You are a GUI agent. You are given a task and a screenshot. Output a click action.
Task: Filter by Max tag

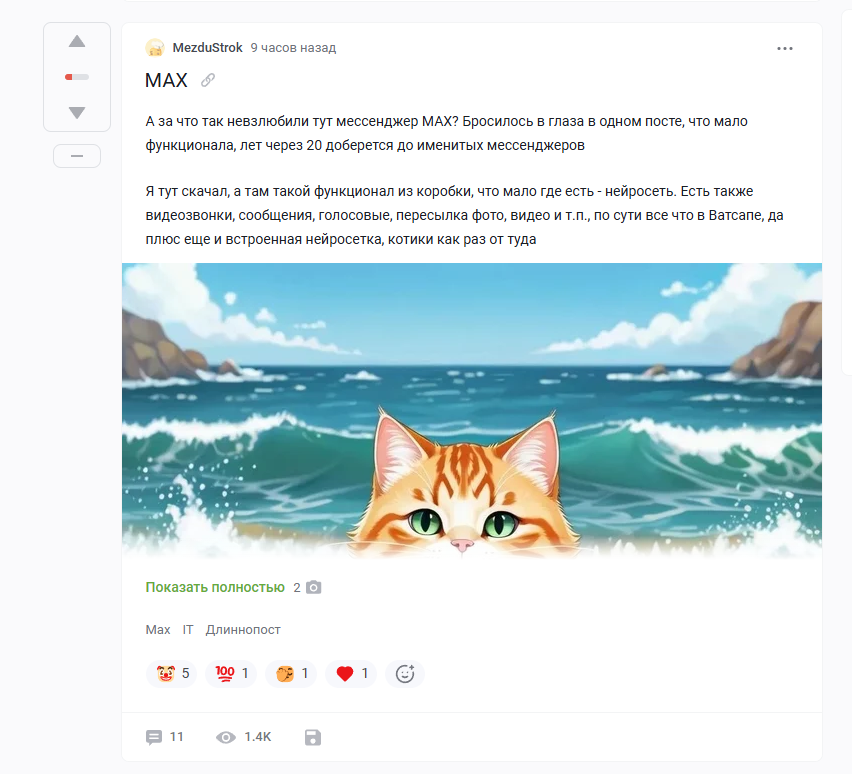click(158, 629)
